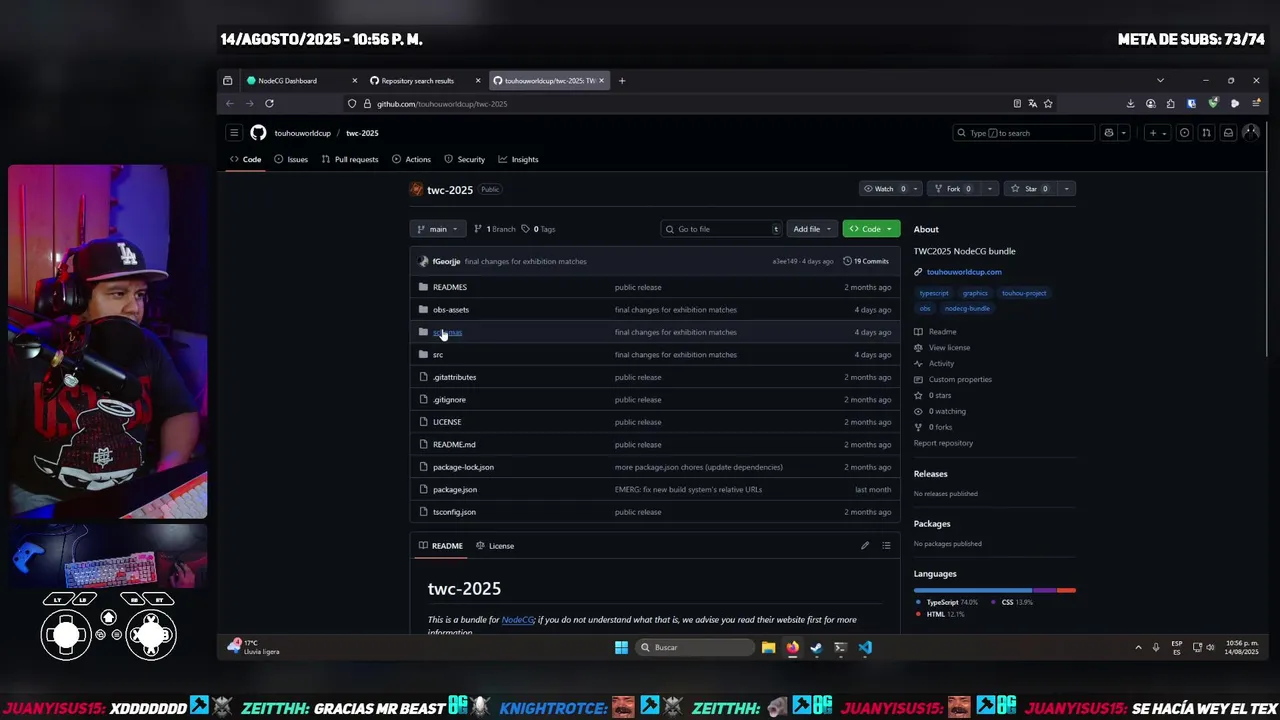1280x720 pixels.
Task: Switch to Repository search results browser tab
Action: [x=424, y=81]
